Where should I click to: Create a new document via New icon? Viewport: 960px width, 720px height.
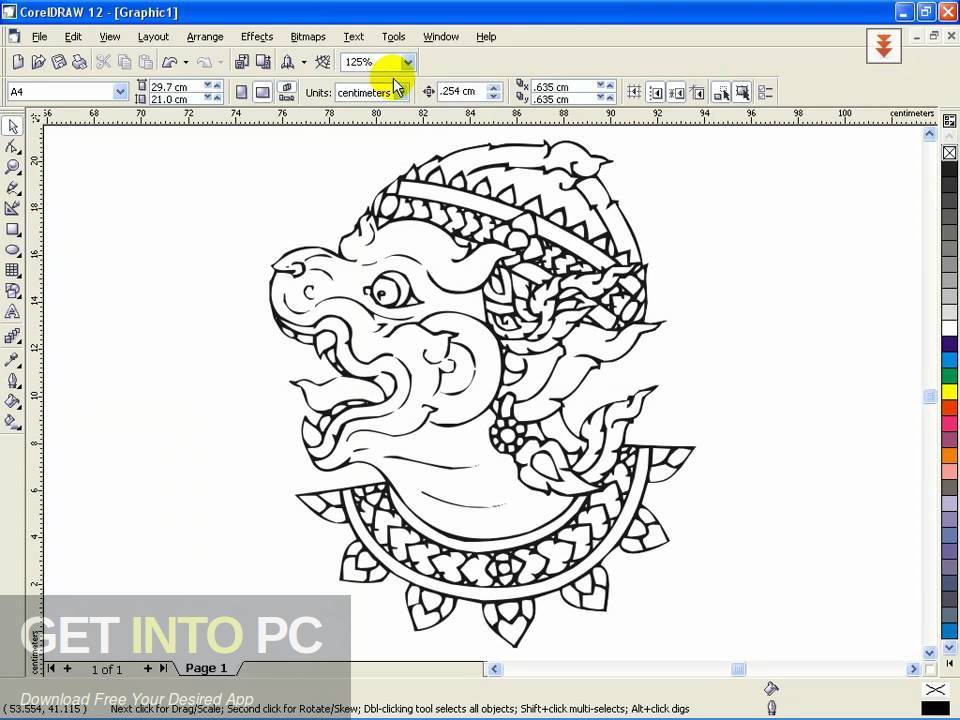click(18, 61)
